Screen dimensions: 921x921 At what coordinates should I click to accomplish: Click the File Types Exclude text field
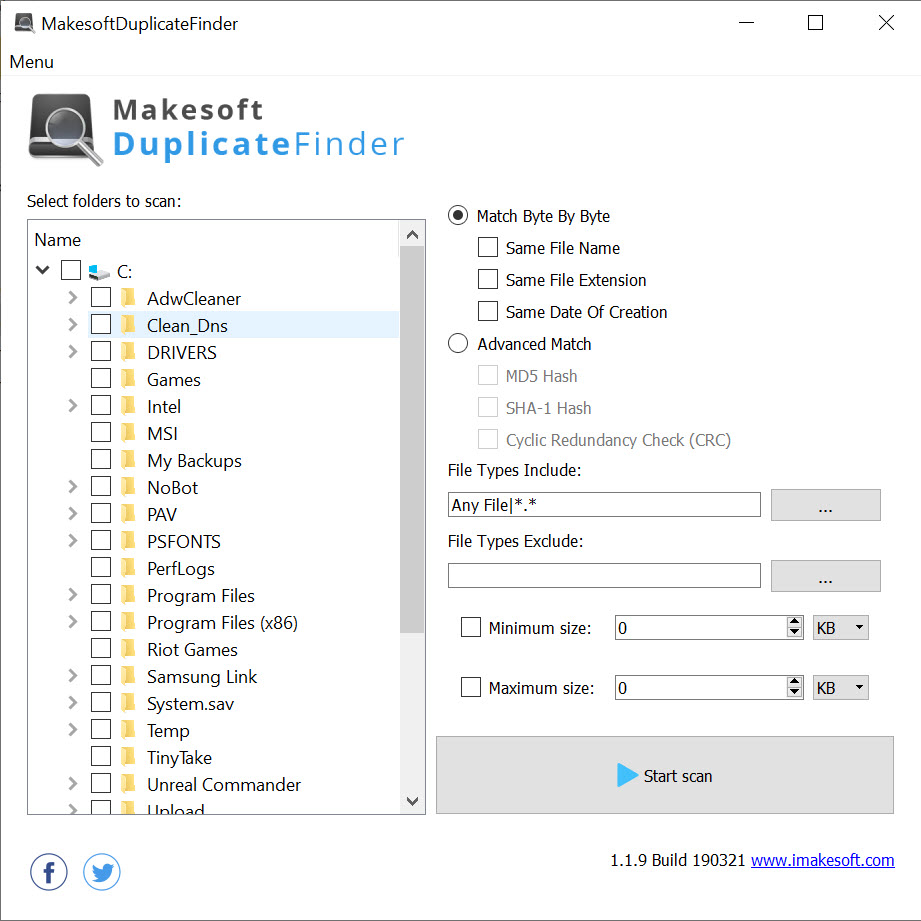point(604,576)
